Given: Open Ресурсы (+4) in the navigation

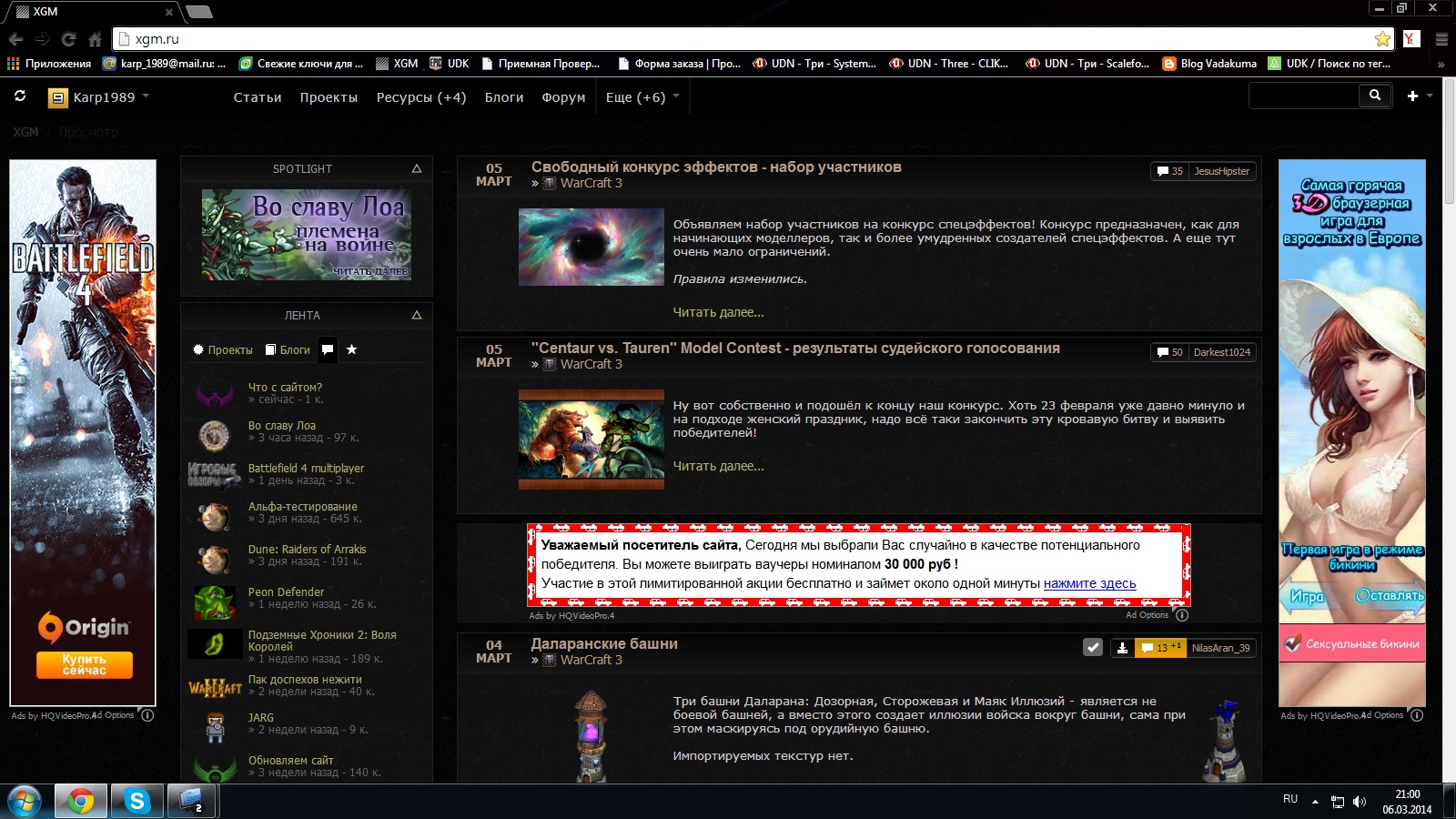Looking at the screenshot, I should pos(421,97).
